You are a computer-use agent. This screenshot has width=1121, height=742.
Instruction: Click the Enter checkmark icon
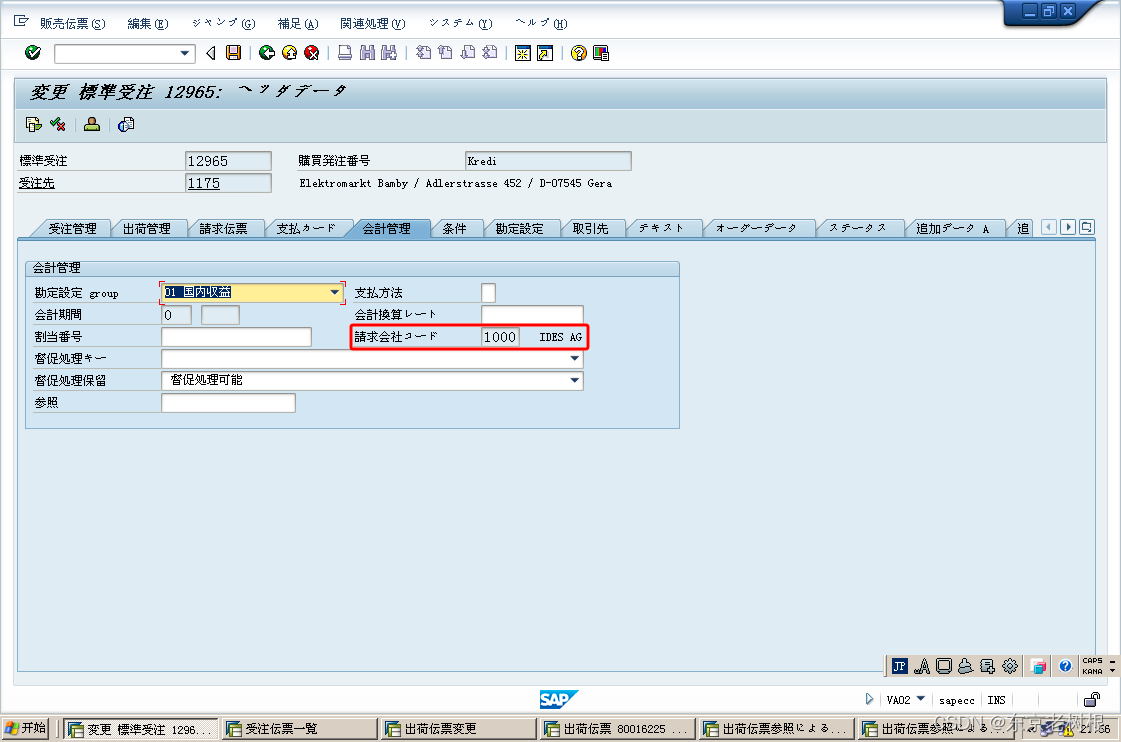[x=31, y=53]
